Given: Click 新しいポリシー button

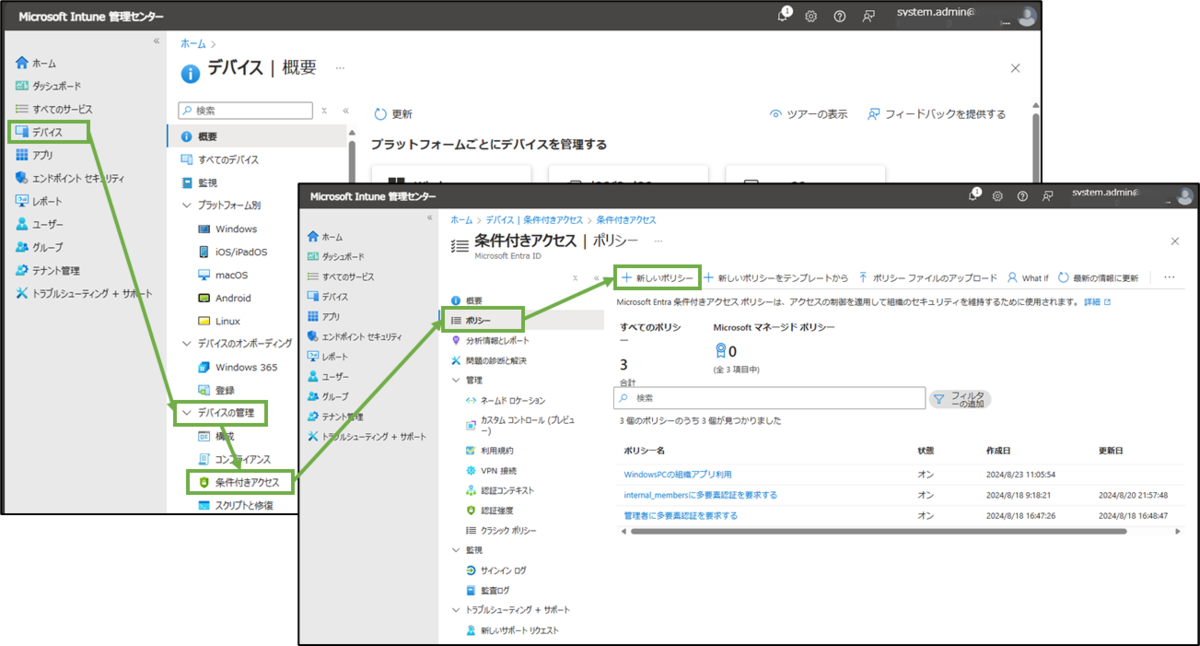Looking at the screenshot, I should (656, 277).
